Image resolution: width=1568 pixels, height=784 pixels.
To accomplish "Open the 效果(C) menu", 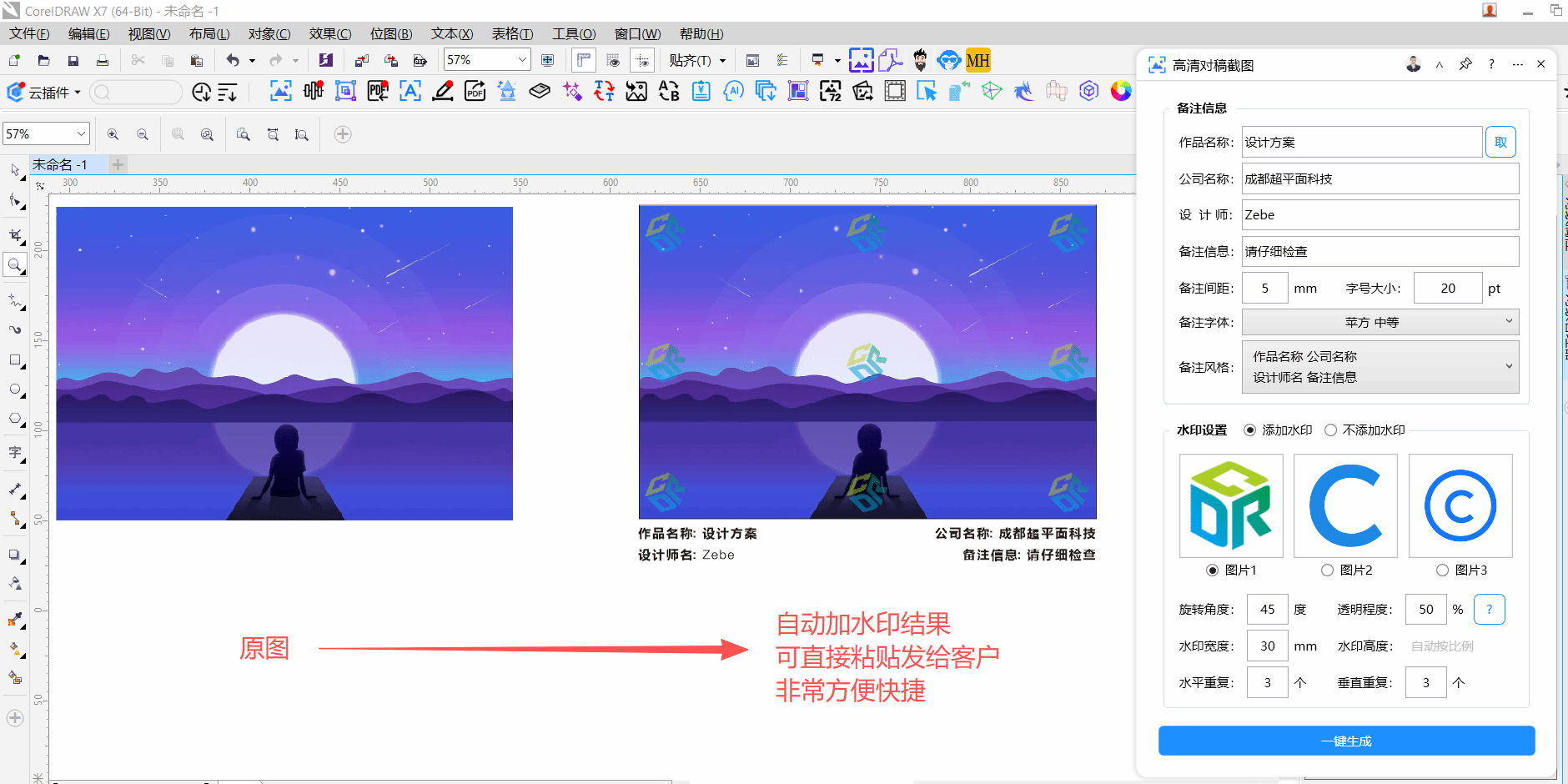I will pyautogui.click(x=329, y=34).
